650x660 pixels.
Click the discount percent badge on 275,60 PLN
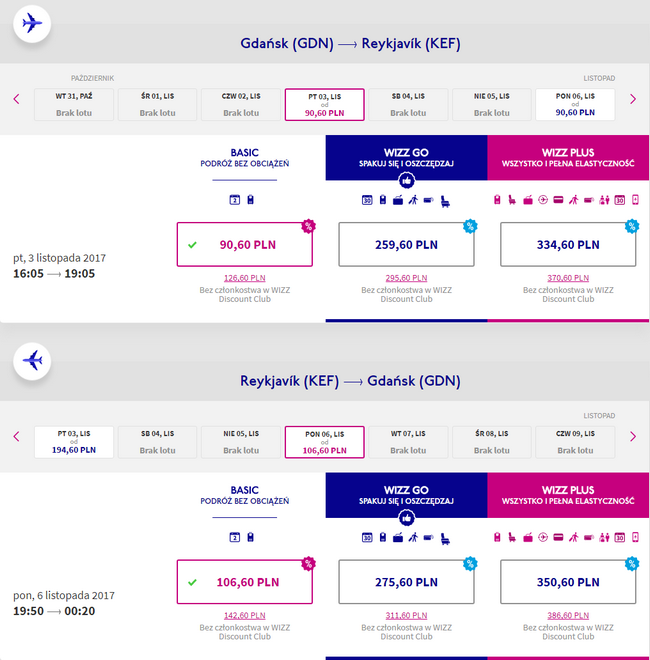point(469,563)
